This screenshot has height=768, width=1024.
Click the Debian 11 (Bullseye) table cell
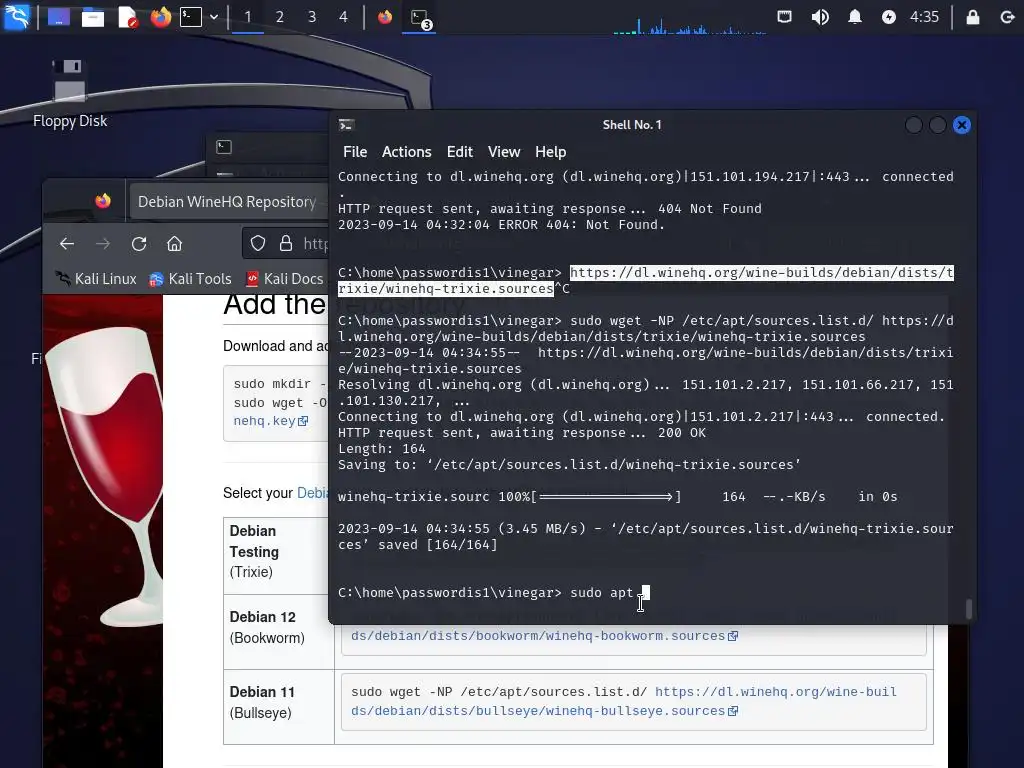(x=279, y=707)
